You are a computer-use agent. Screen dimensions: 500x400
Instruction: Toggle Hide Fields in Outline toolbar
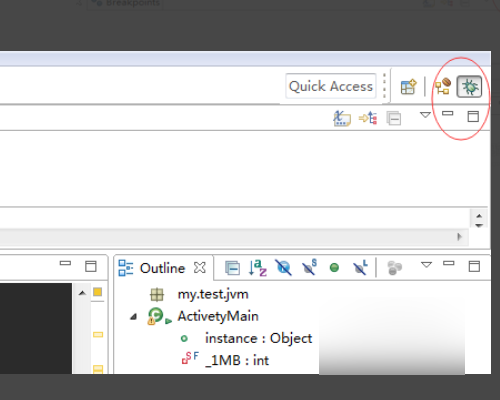283,268
